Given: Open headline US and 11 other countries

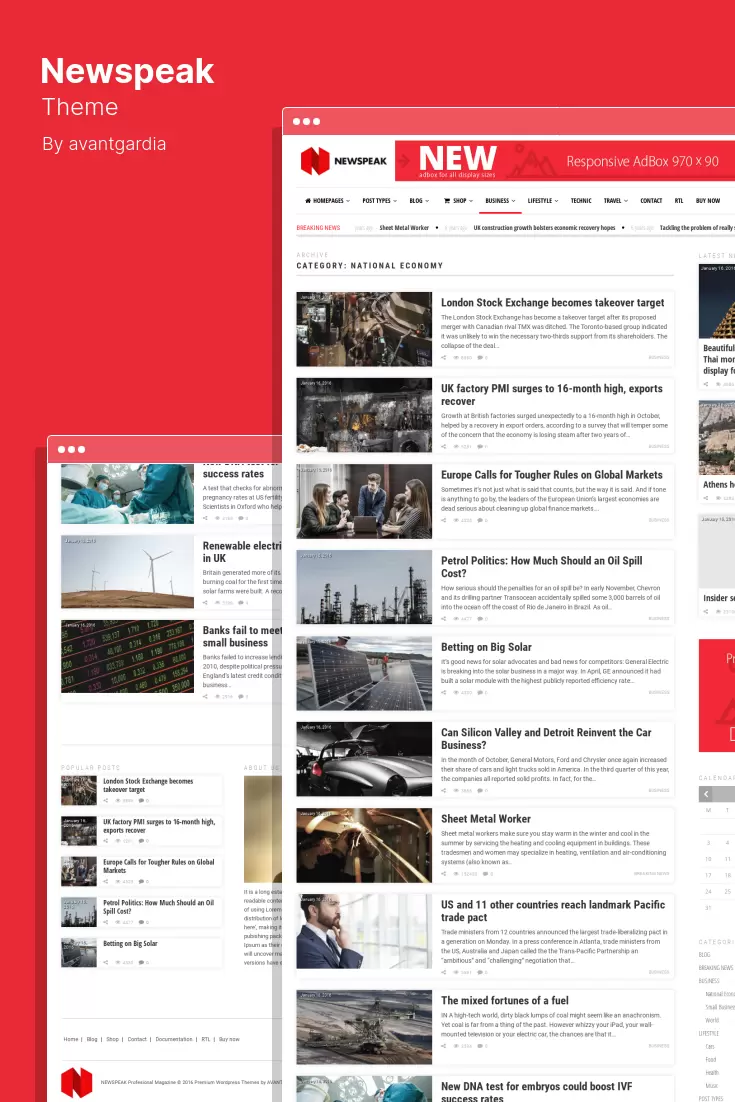Looking at the screenshot, I should [x=553, y=911].
